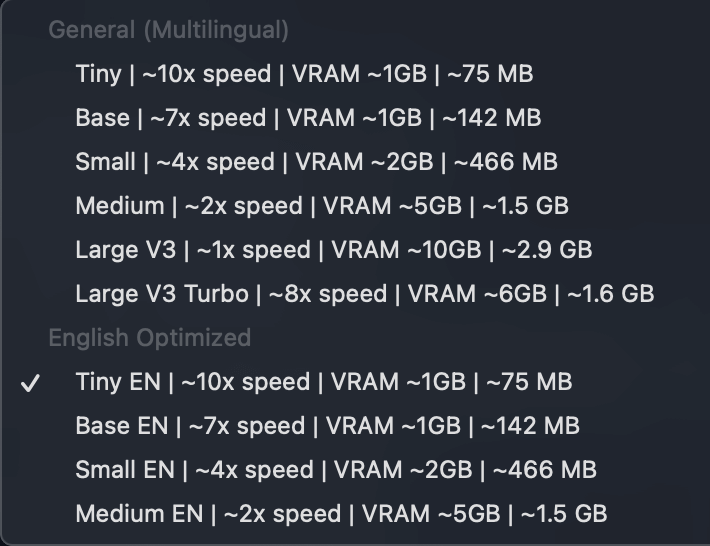
Task: Click the English Optimized section header
Action: click(x=149, y=338)
